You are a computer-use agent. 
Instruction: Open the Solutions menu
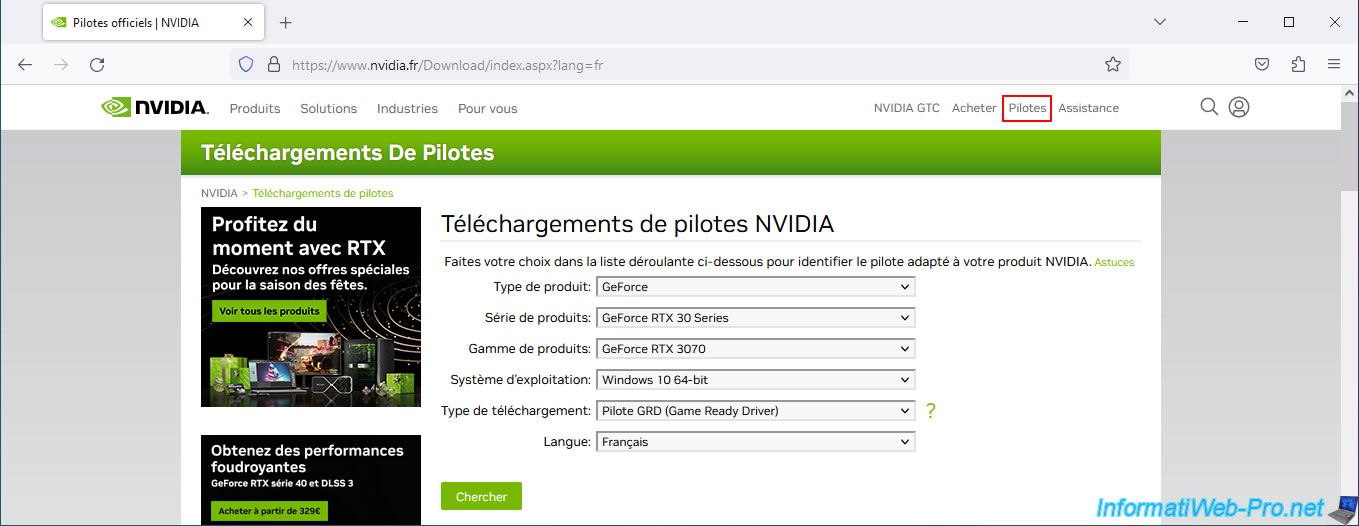tap(328, 108)
